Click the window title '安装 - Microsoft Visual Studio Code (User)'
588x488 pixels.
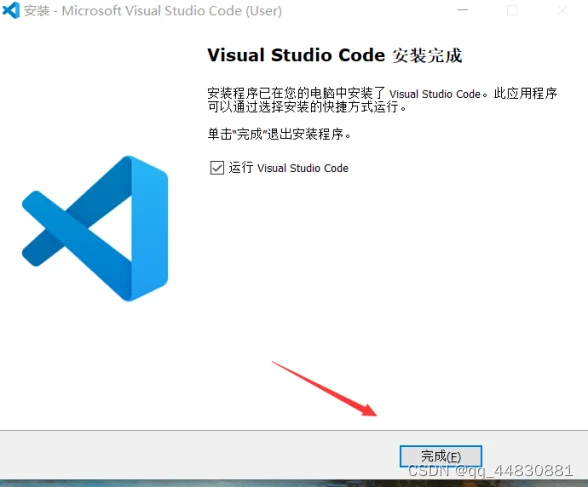pos(153,11)
